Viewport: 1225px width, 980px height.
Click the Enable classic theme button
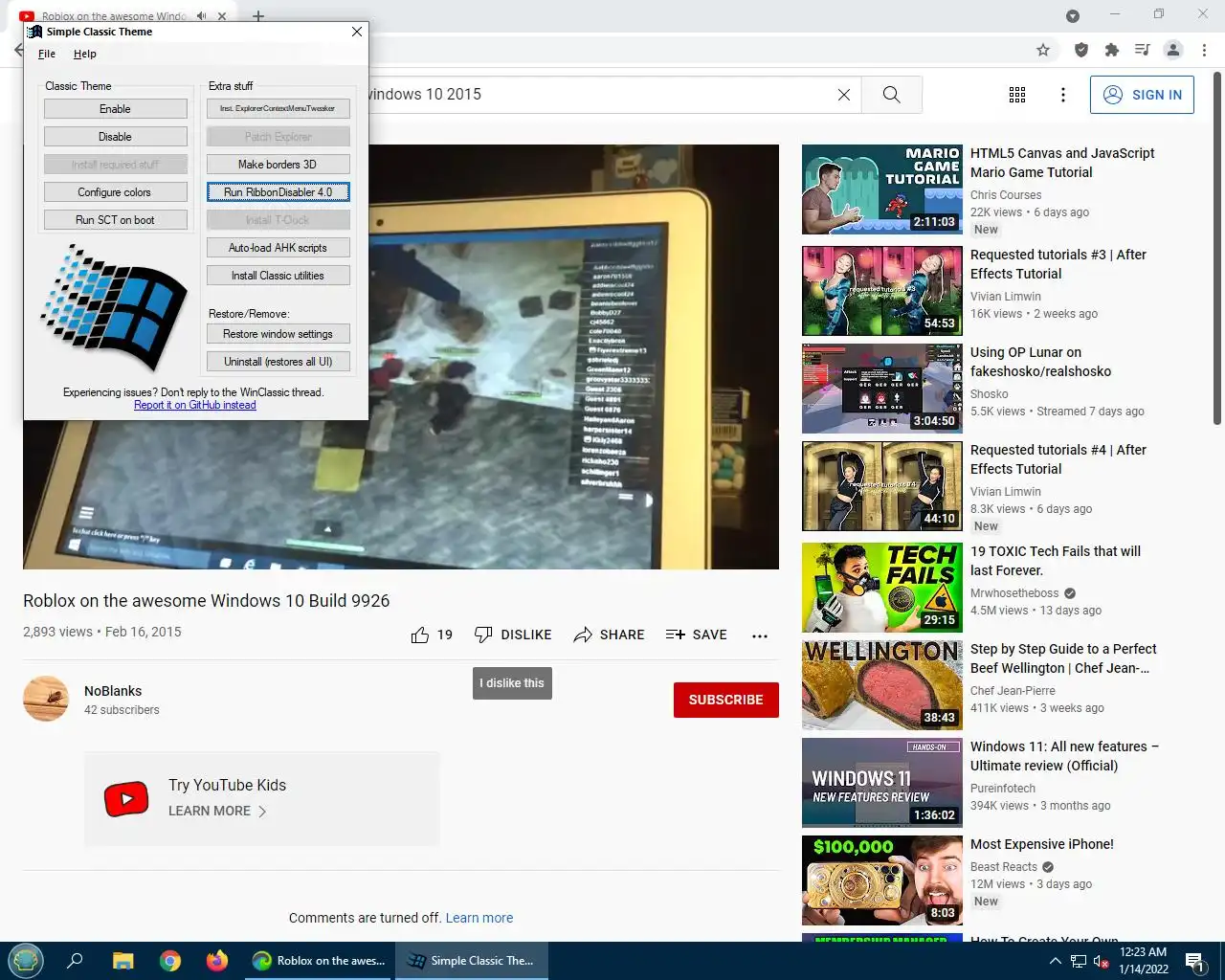click(115, 109)
